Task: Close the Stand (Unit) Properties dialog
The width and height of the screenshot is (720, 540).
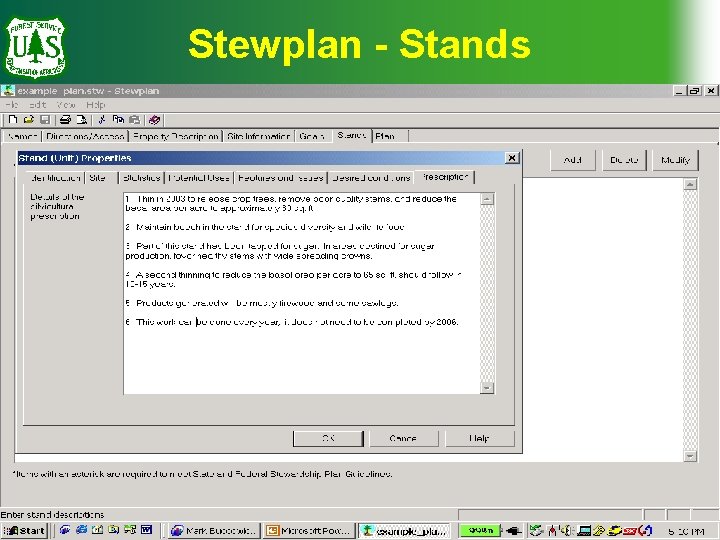Action: pos(512,158)
